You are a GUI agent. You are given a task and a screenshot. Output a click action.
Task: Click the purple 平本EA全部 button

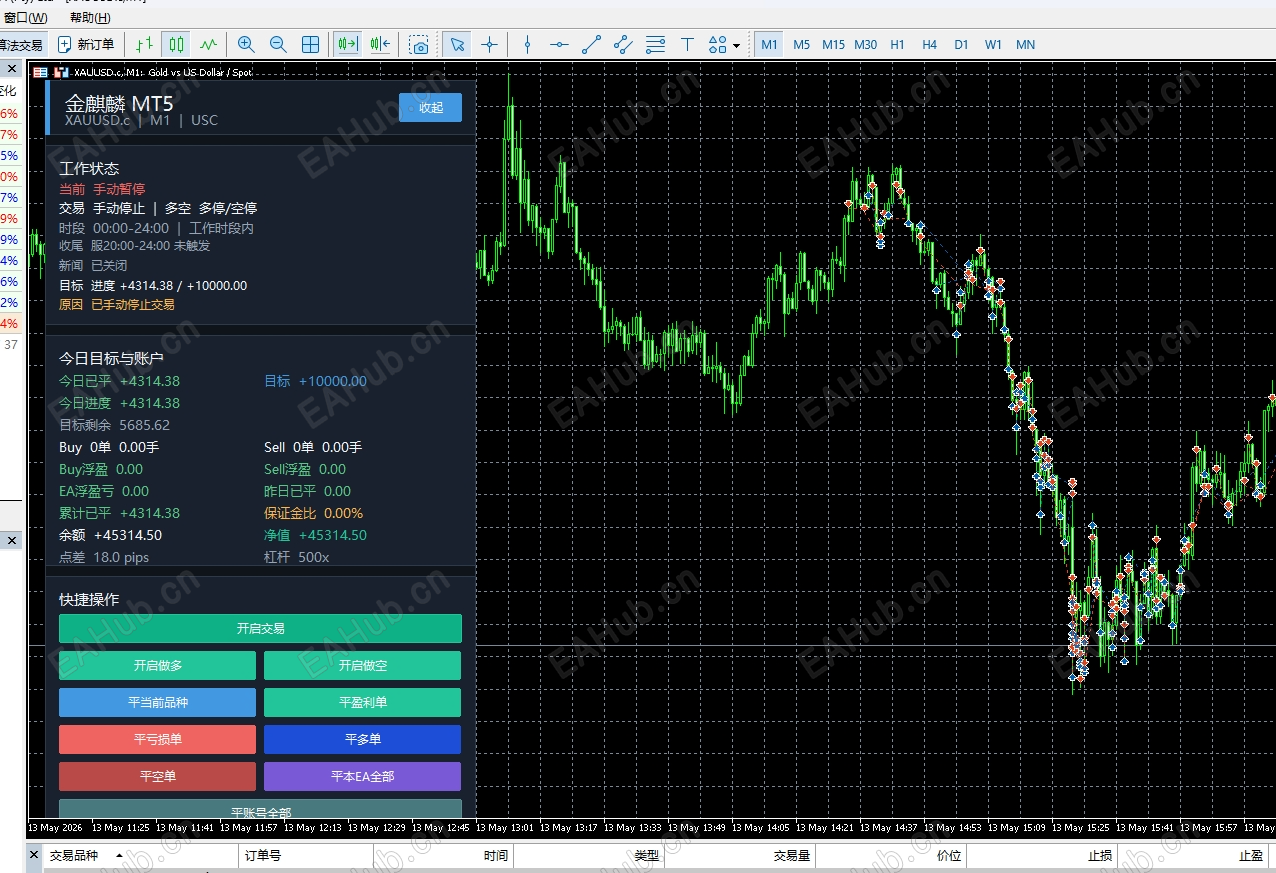pos(362,776)
